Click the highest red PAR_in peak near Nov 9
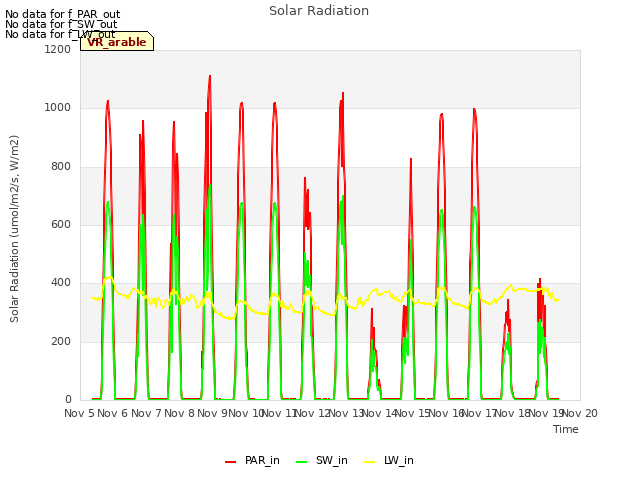 pos(210,76)
